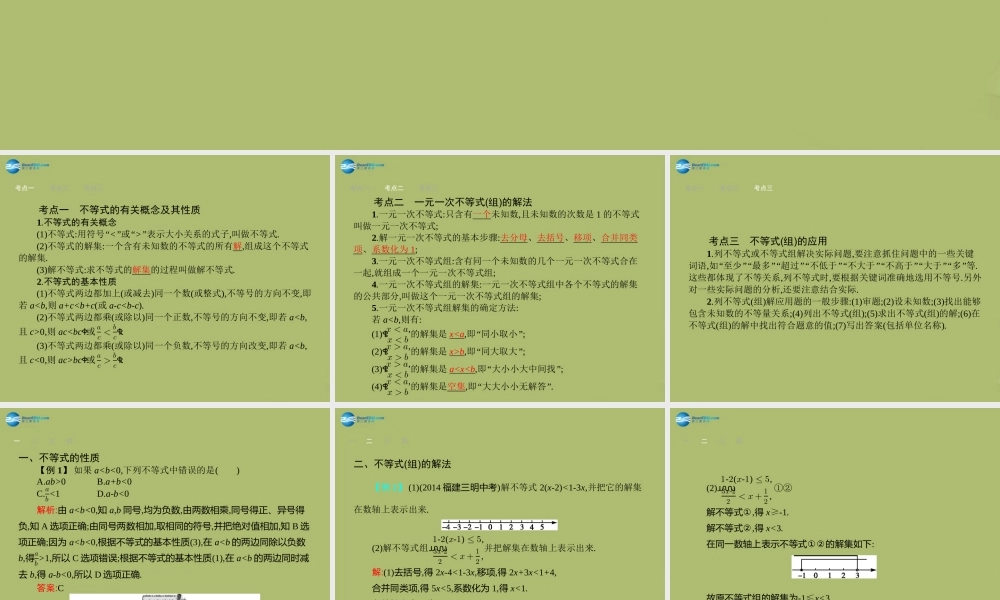
Task: Click answer option D.a-b<0
Action: point(113,494)
